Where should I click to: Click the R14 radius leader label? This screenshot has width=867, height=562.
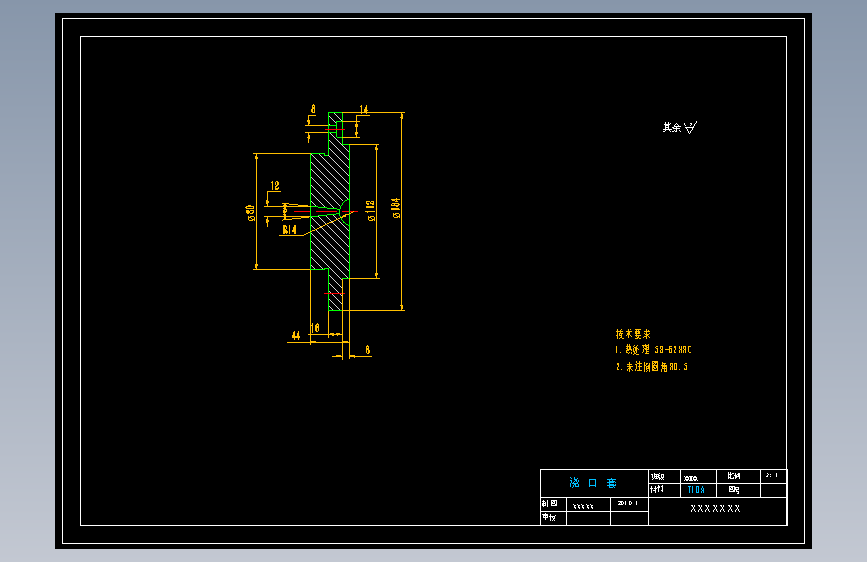(x=289, y=230)
